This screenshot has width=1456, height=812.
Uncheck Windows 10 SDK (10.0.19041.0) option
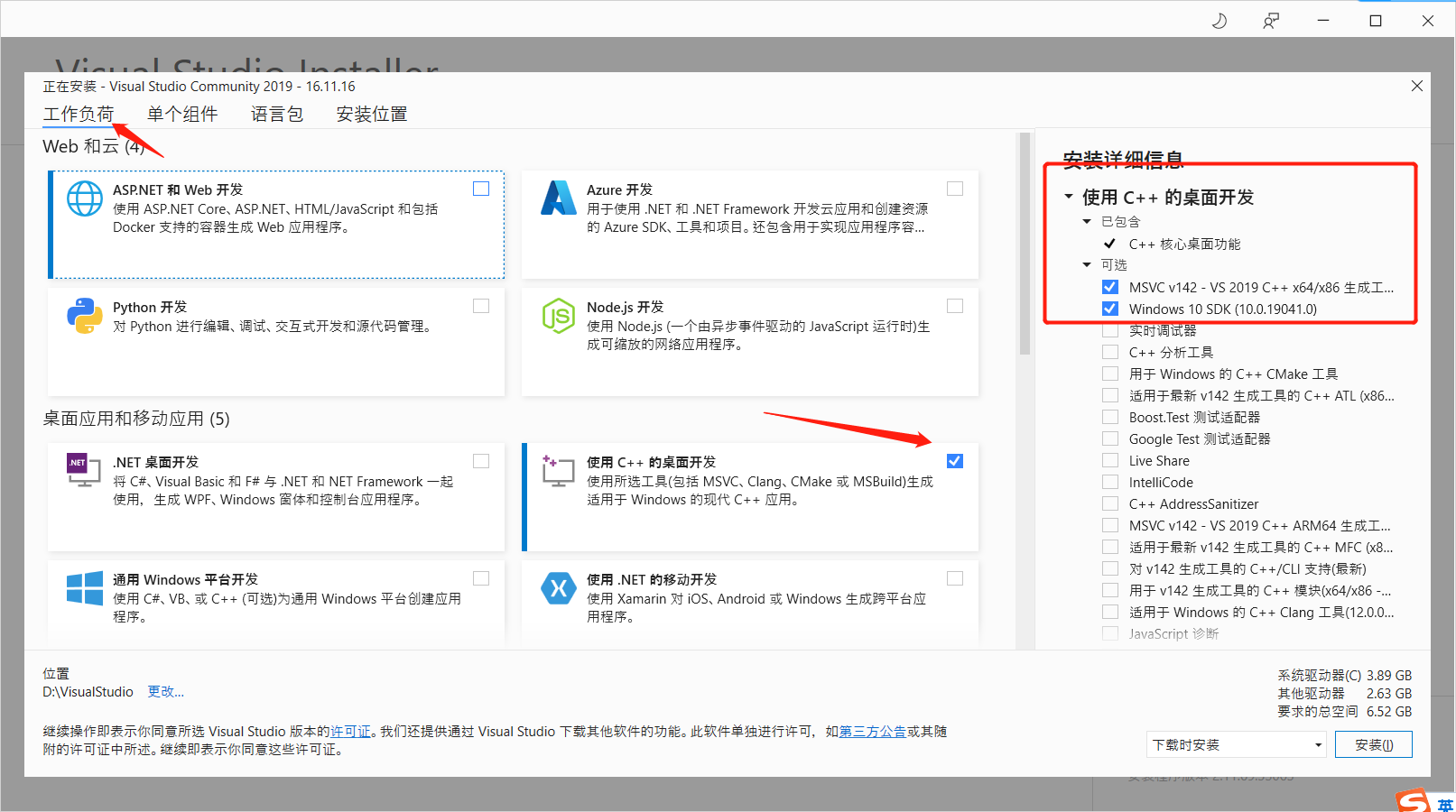pyautogui.click(x=1110, y=309)
